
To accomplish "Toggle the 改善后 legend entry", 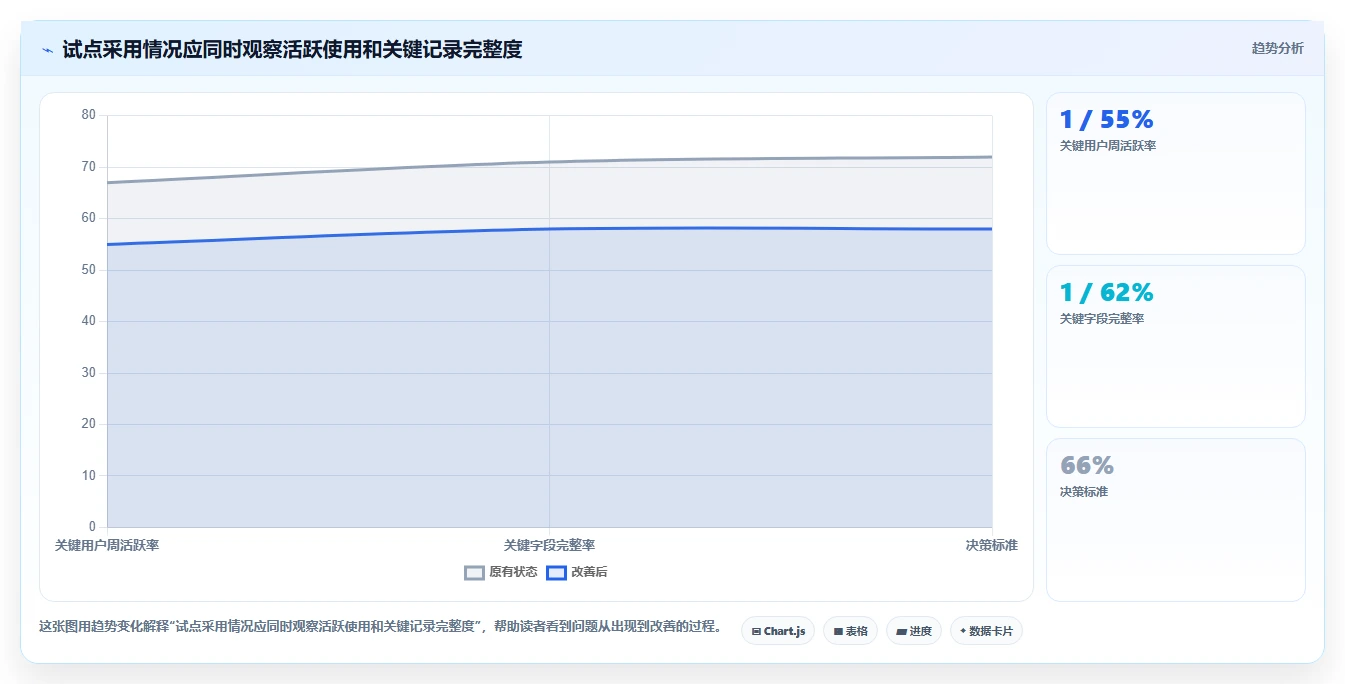I will [x=575, y=572].
